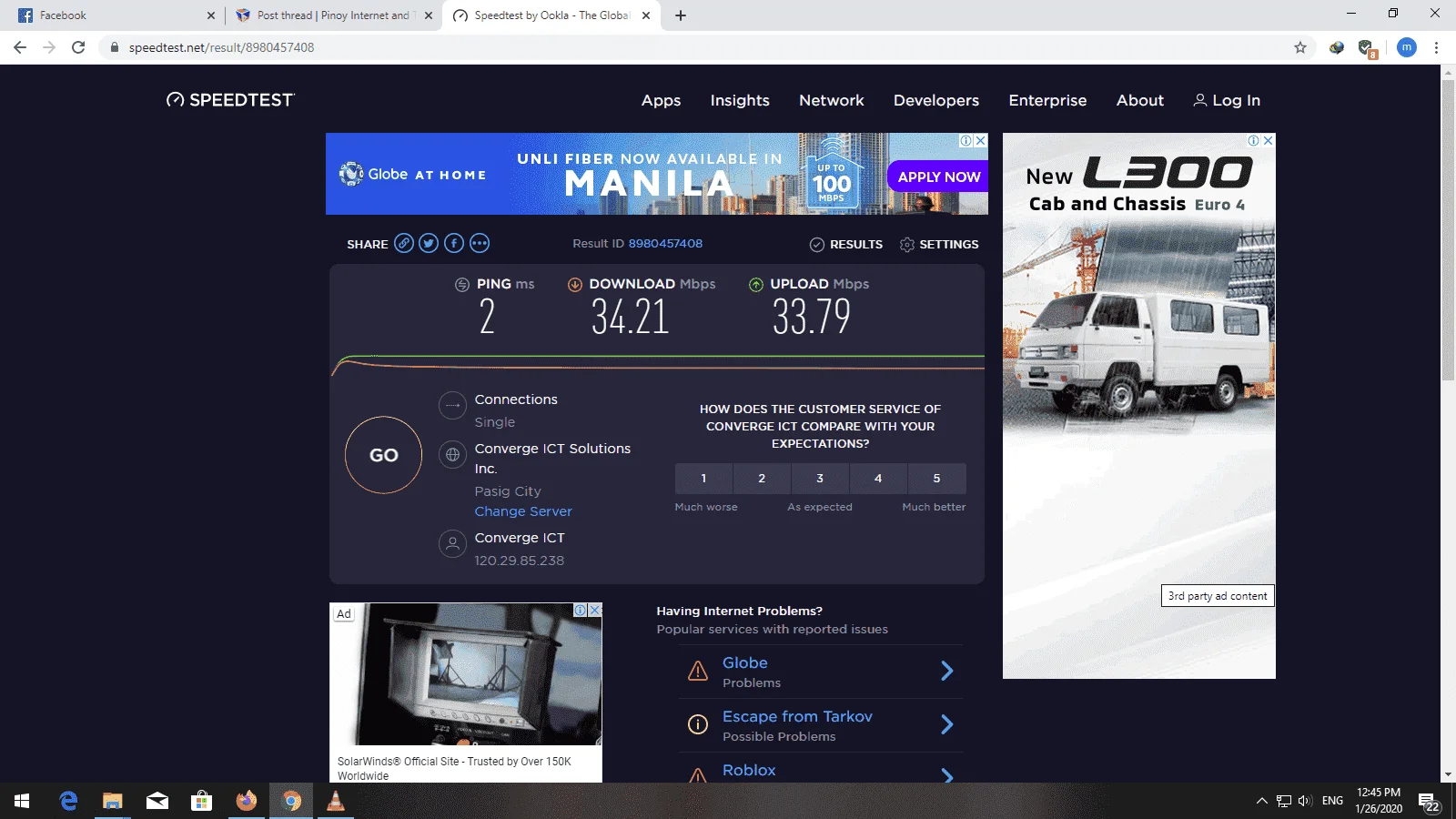Viewport: 1456px width, 819px height.
Task: Open Chrome profile avatar
Action: [1407, 47]
